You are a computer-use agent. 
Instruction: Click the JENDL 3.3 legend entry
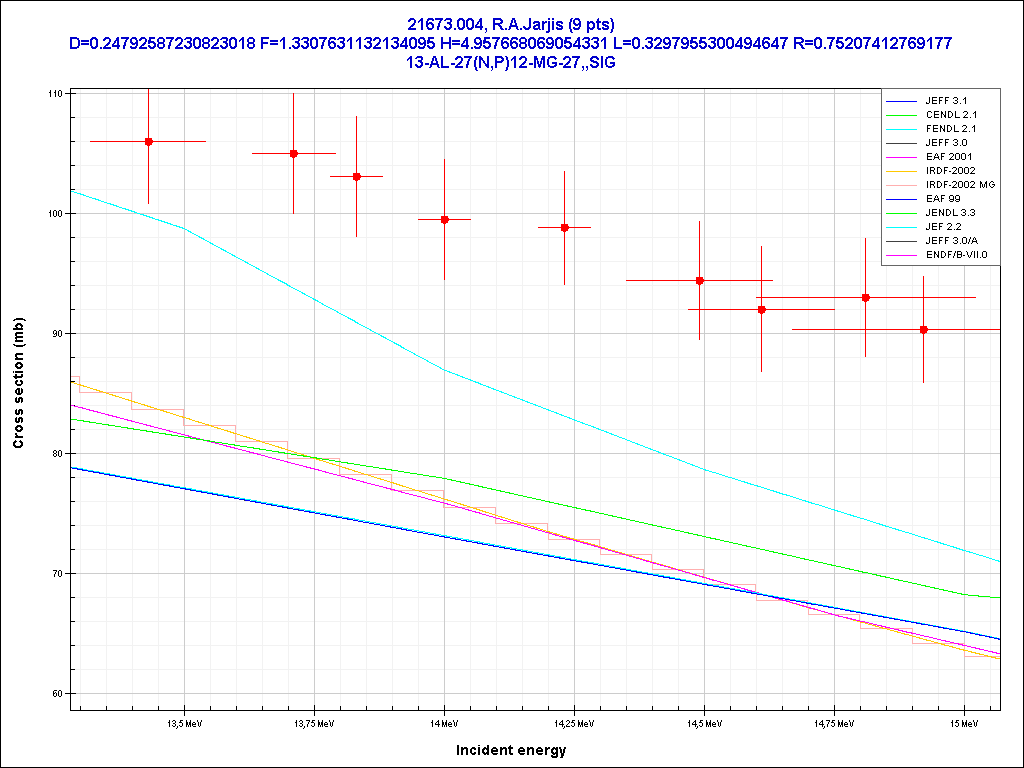[949, 213]
